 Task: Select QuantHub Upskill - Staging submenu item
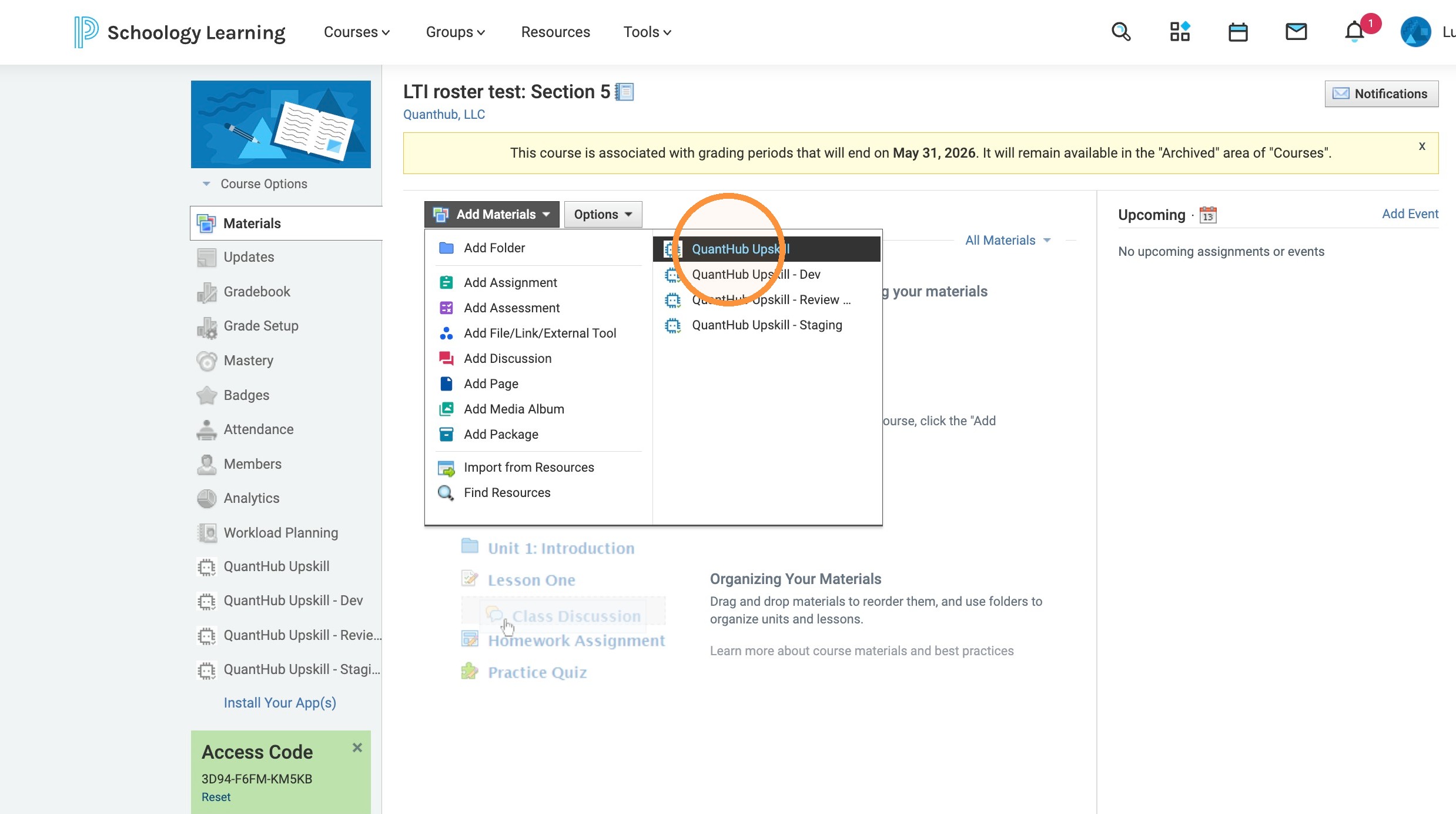(x=767, y=325)
